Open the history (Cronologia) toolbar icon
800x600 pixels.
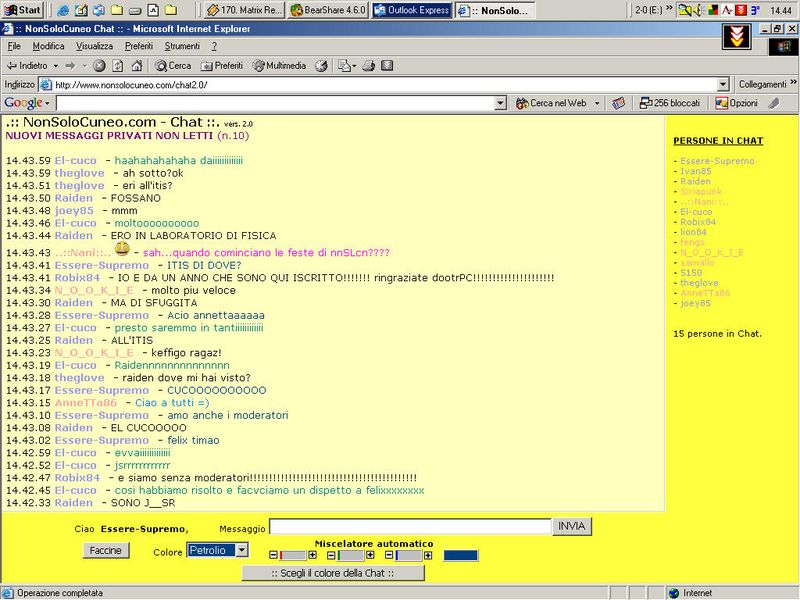(x=321, y=66)
